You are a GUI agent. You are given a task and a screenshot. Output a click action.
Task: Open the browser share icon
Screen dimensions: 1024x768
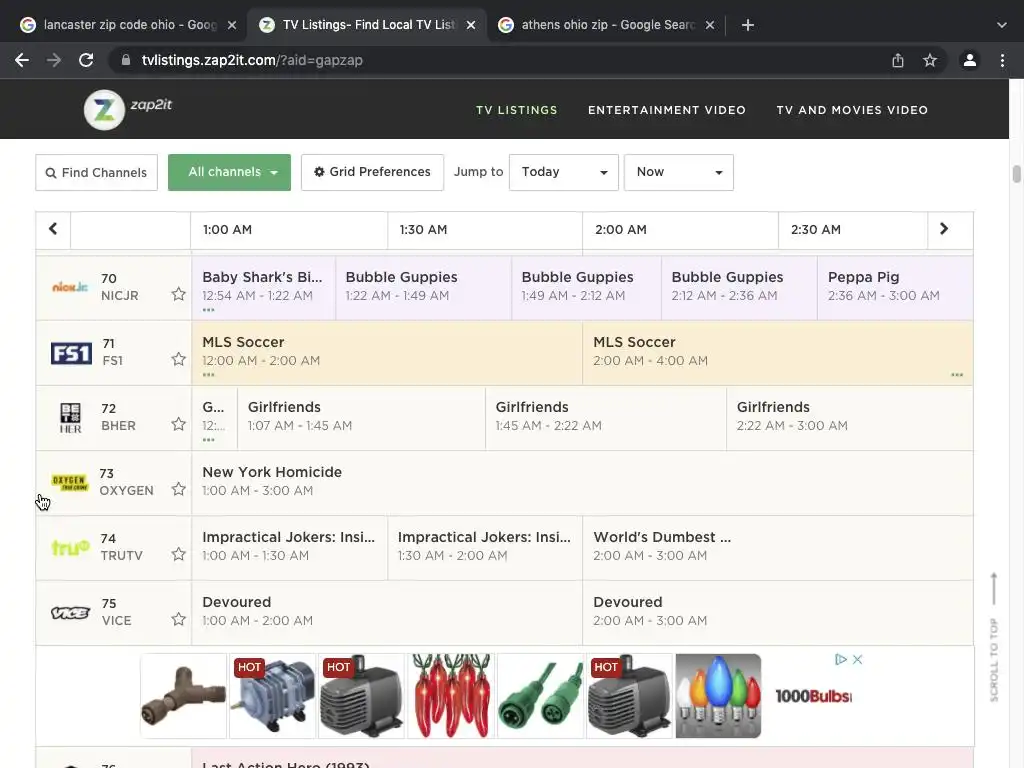point(898,60)
